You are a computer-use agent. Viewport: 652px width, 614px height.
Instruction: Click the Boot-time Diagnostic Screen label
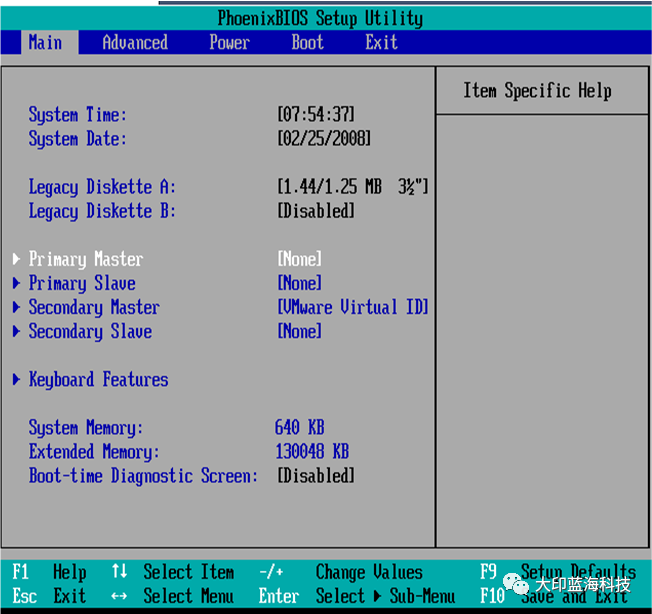point(143,476)
